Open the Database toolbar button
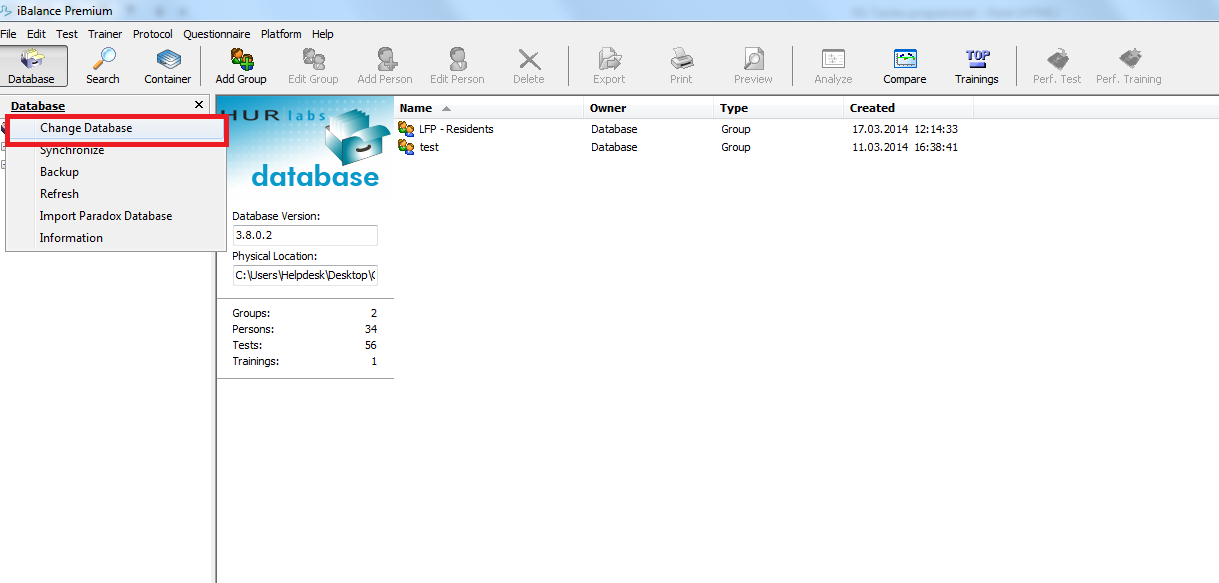1219x583 pixels. [34, 66]
